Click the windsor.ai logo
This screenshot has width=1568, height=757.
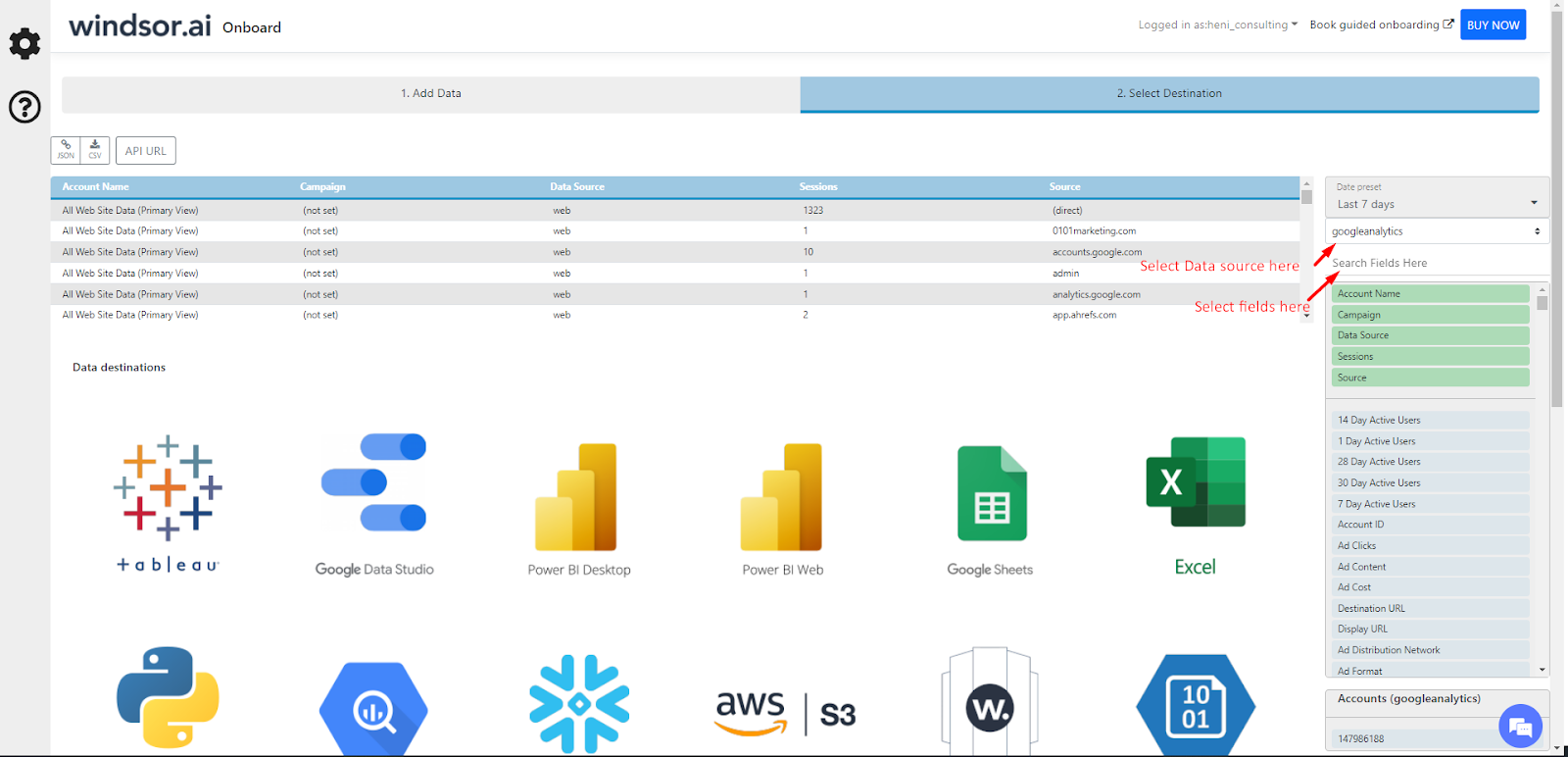click(x=139, y=25)
